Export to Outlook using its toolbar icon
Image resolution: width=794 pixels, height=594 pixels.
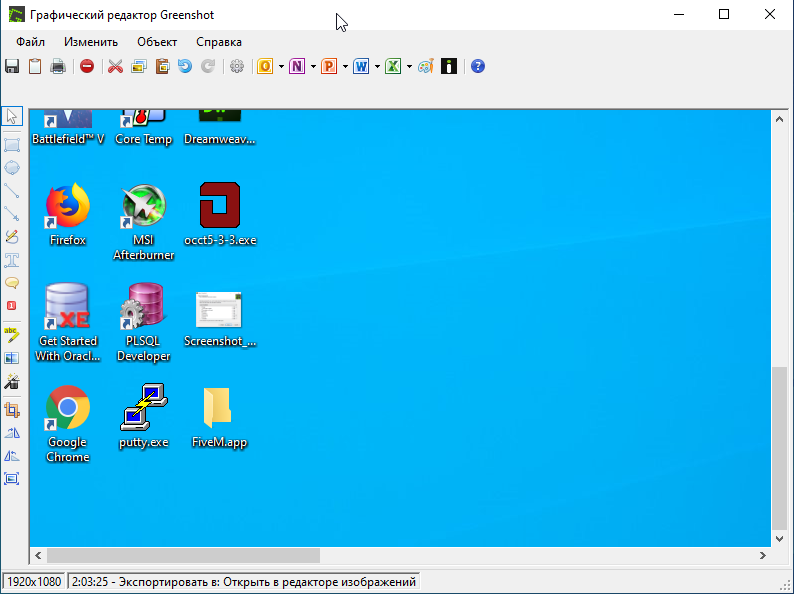265,66
